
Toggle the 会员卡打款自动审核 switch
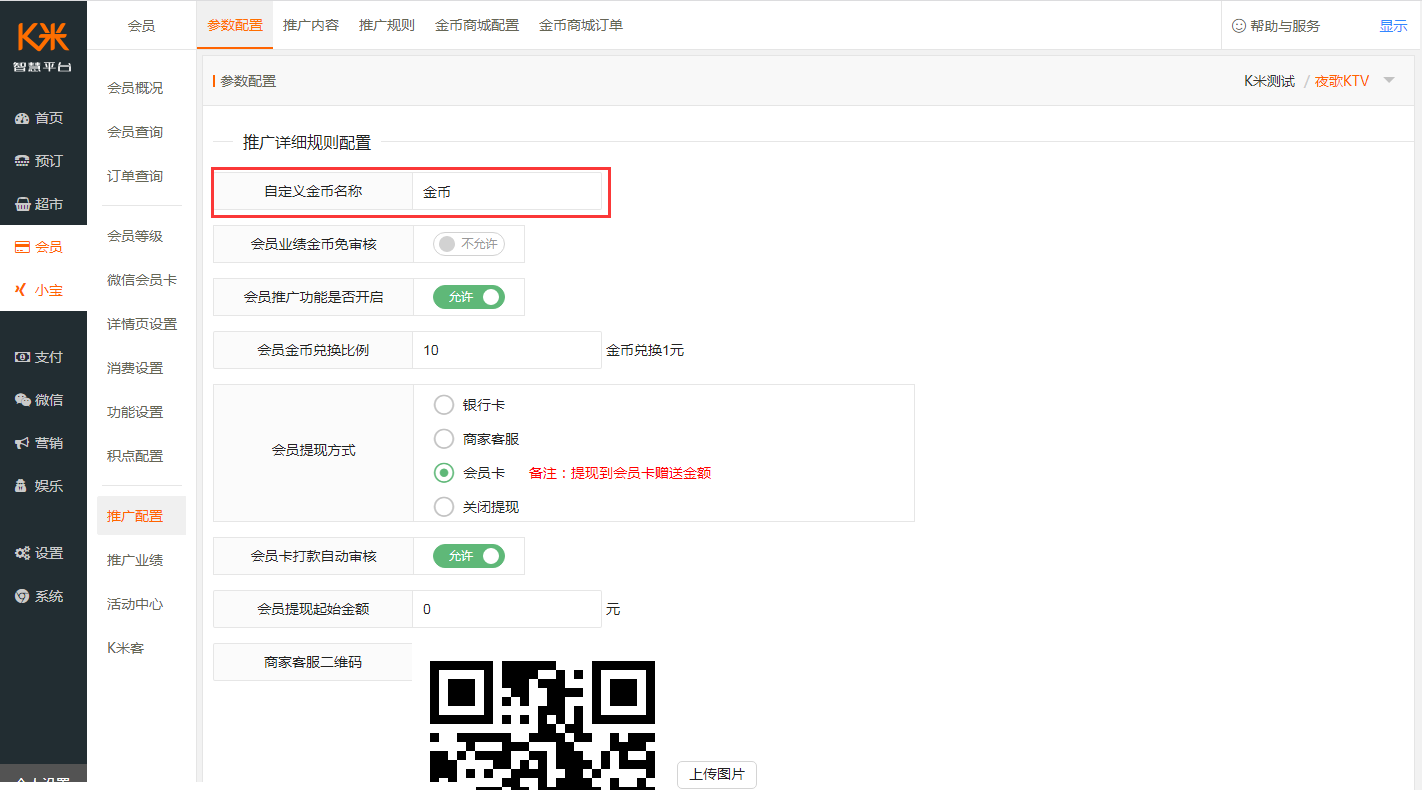(469, 556)
